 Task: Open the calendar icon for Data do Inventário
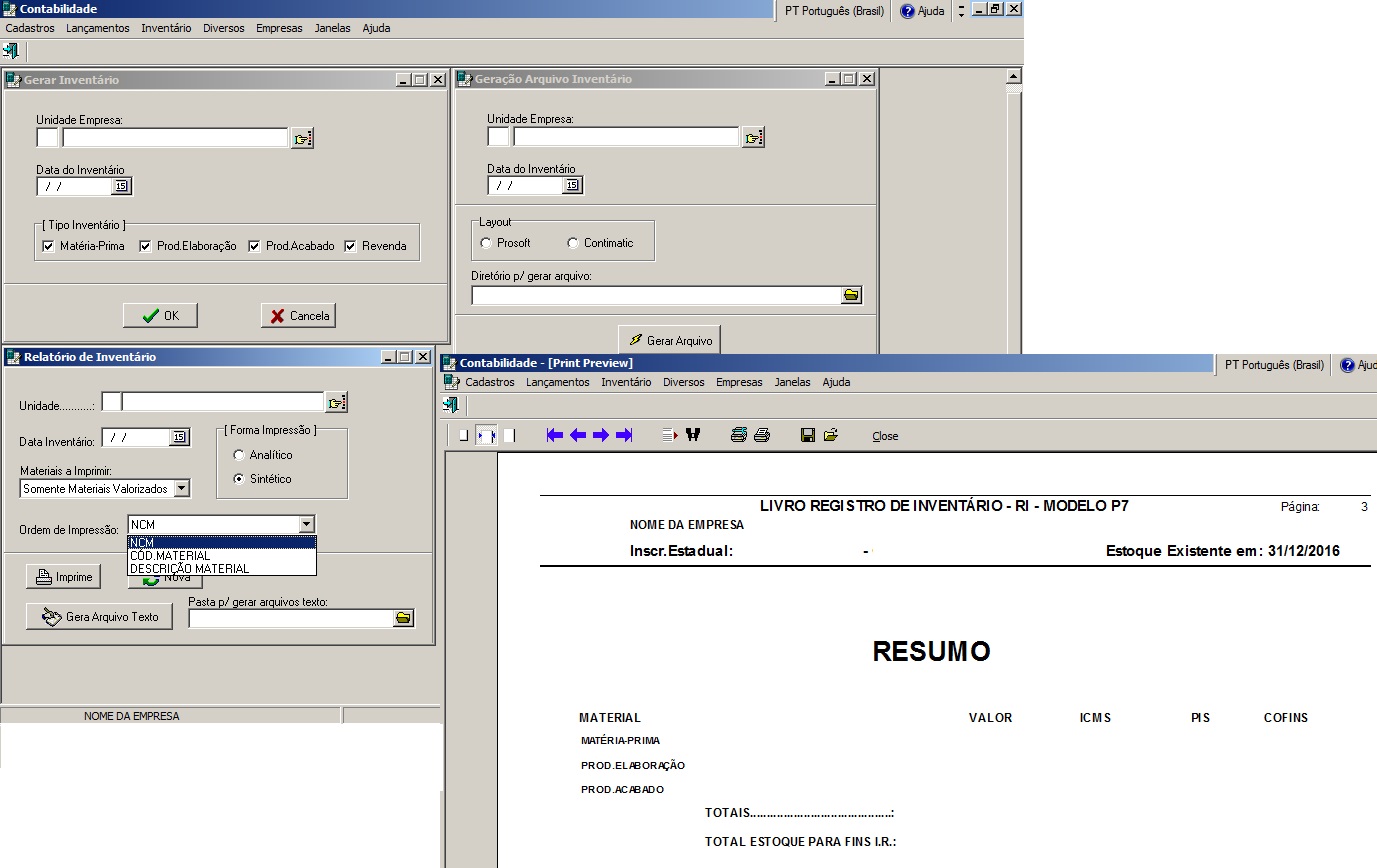tap(123, 186)
